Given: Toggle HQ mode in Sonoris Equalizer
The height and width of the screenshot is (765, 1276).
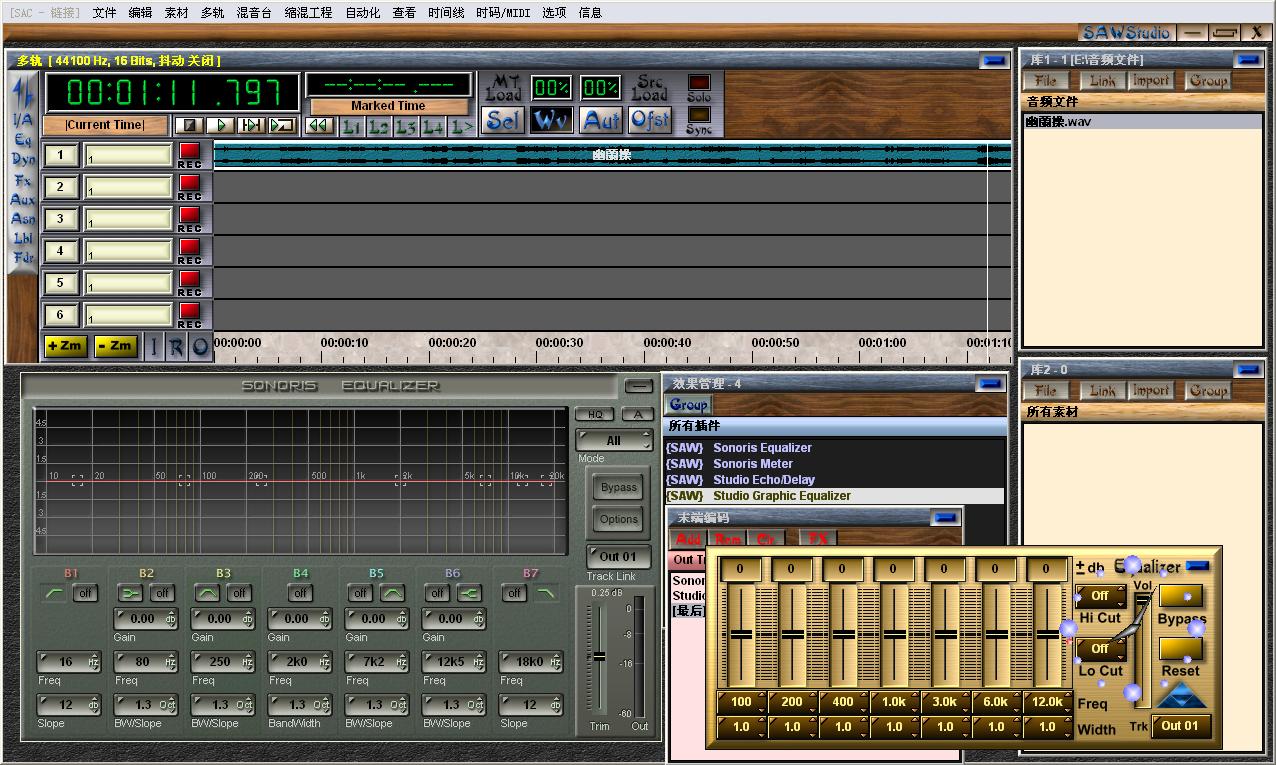Looking at the screenshot, I should coord(595,414).
